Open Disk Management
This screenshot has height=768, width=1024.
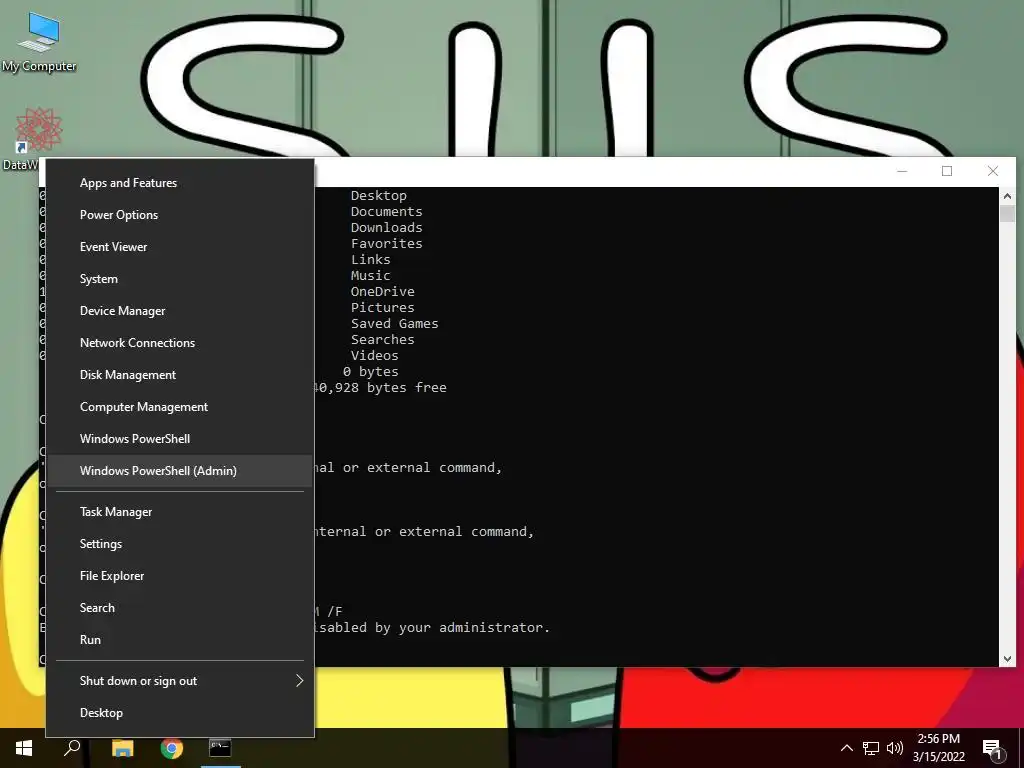coord(180,375)
